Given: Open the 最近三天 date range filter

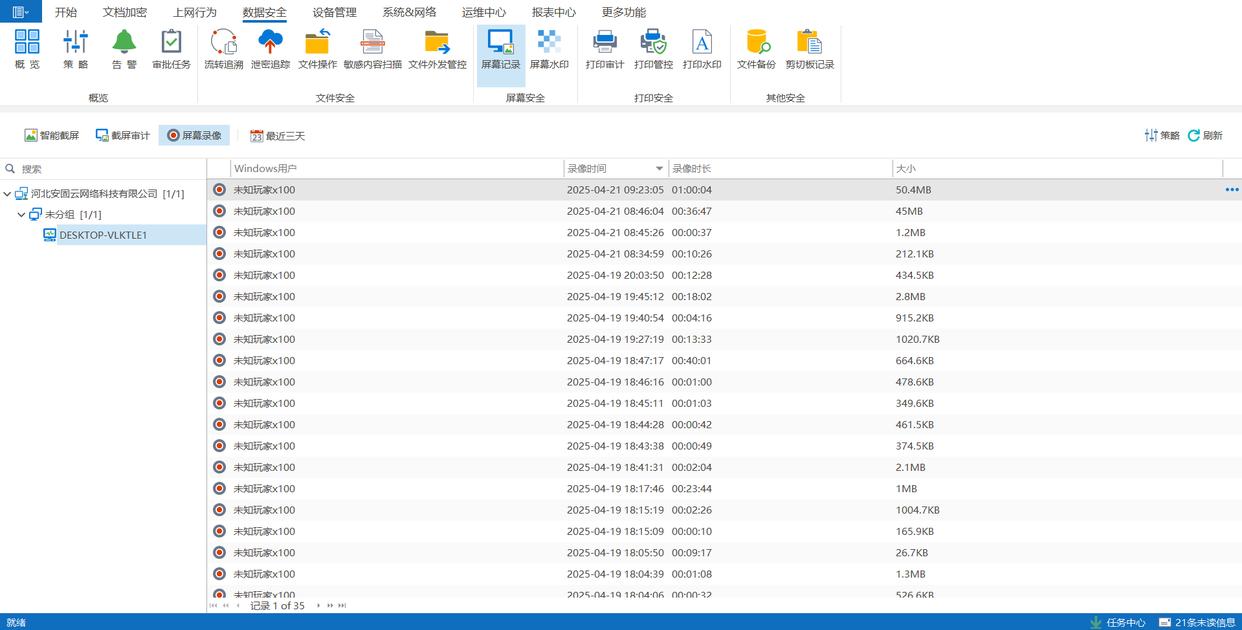Looking at the screenshot, I should point(277,135).
